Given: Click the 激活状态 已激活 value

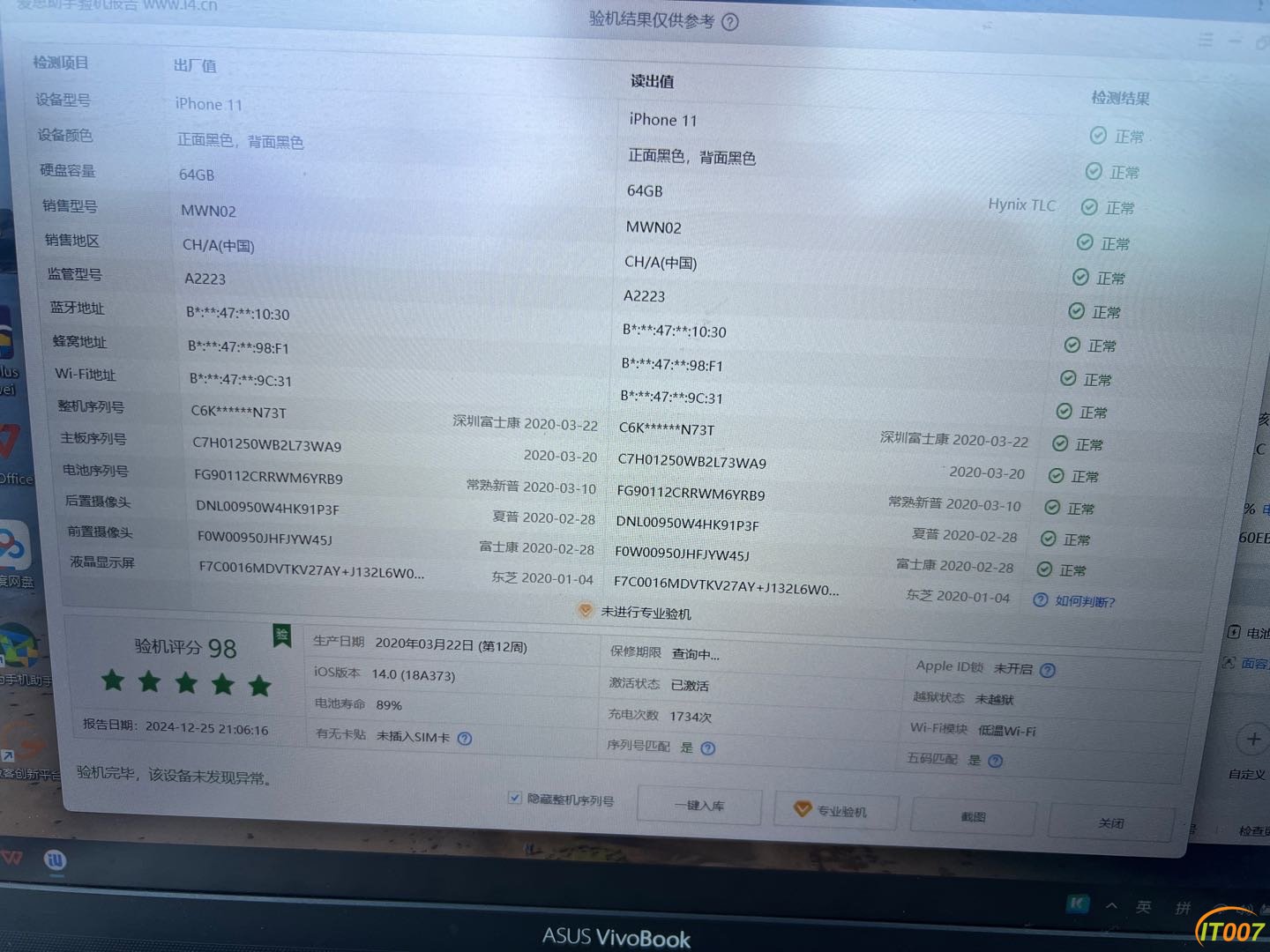Looking at the screenshot, I should [x=690, y=685].
